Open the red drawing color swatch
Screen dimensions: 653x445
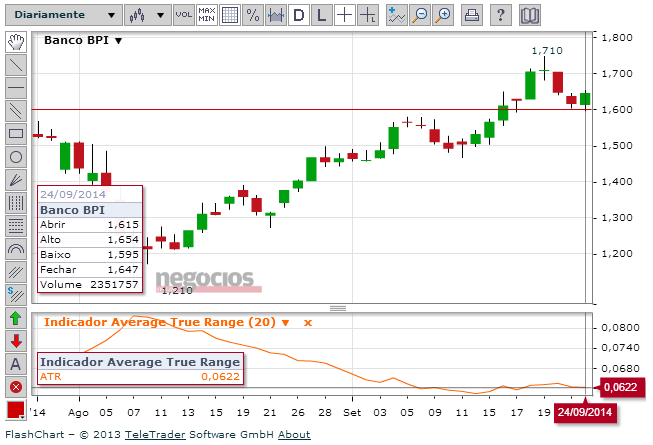pyautogui.click(x=16, y=410)
